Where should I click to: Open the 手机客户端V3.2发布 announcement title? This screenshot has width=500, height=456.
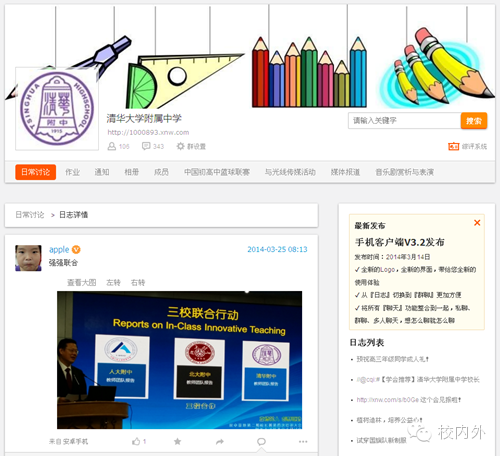click(x=400, y=242)
